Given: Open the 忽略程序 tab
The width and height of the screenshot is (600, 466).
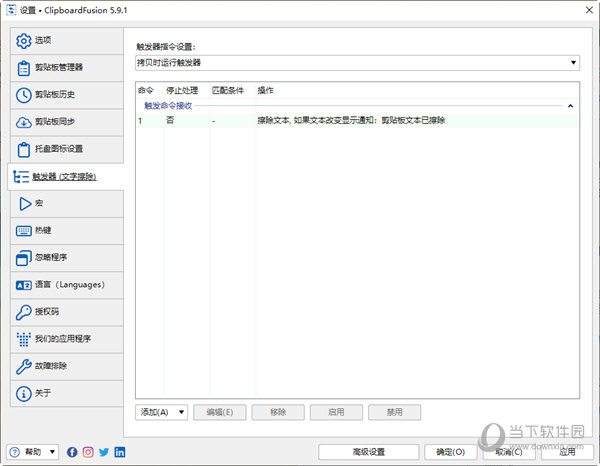Looking at the screenshot, I should 67,258.
